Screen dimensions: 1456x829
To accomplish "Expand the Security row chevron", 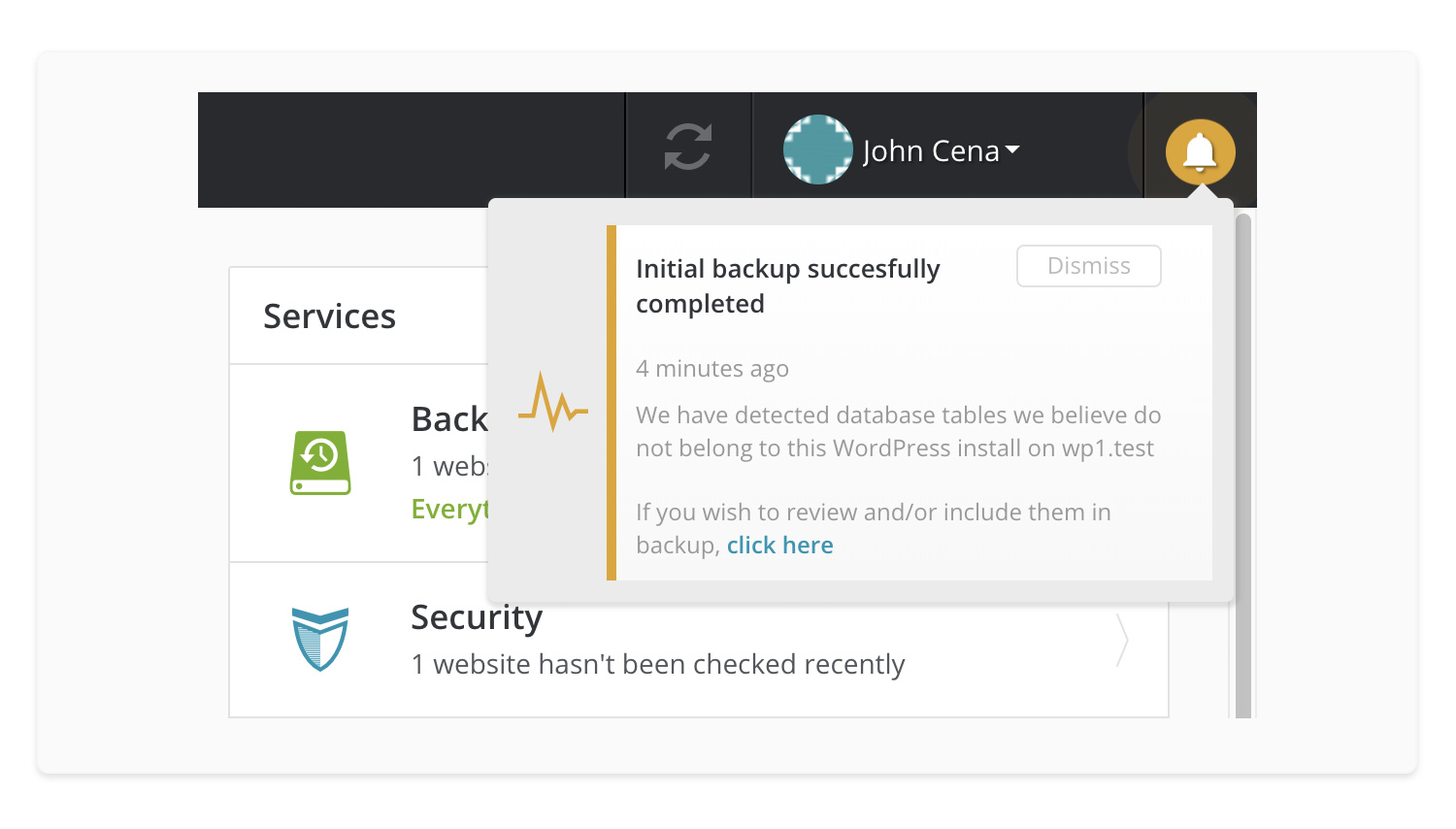I will click(1122, 640).
